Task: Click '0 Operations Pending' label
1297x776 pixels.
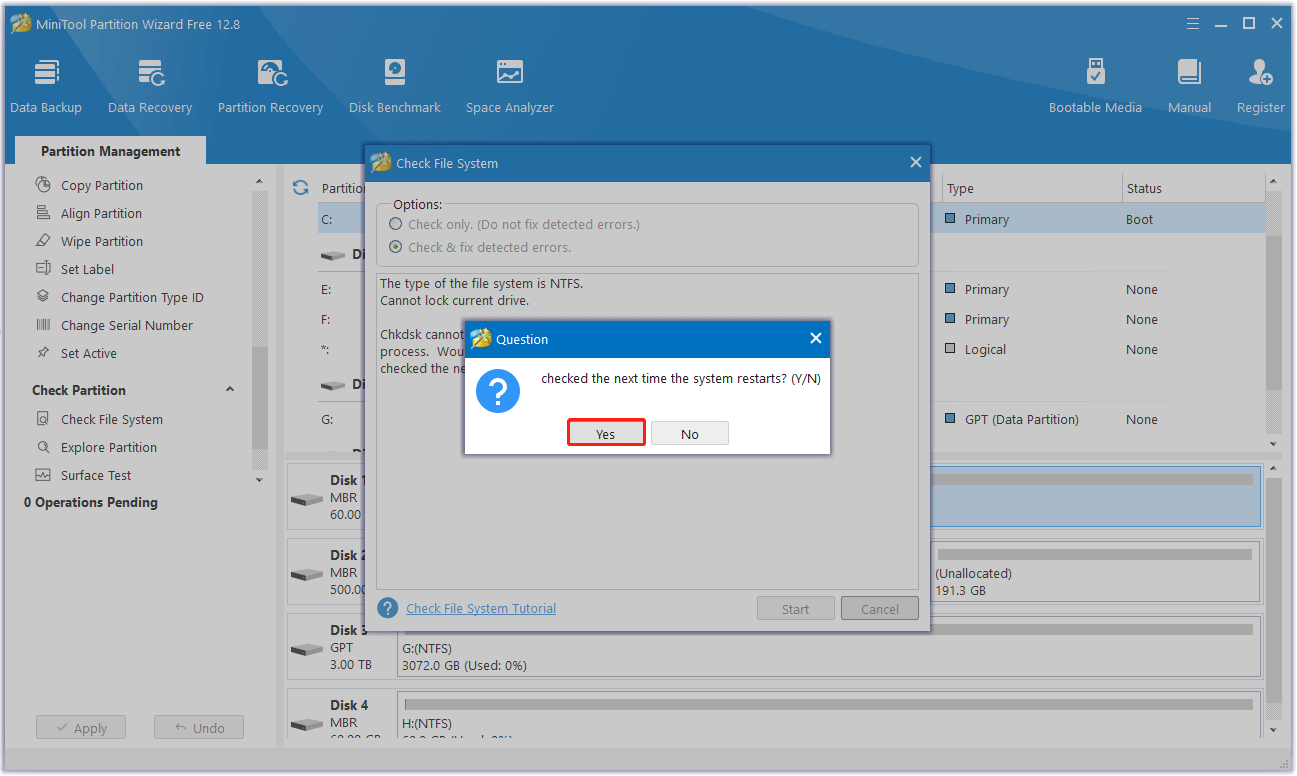Action: point(91,502)
